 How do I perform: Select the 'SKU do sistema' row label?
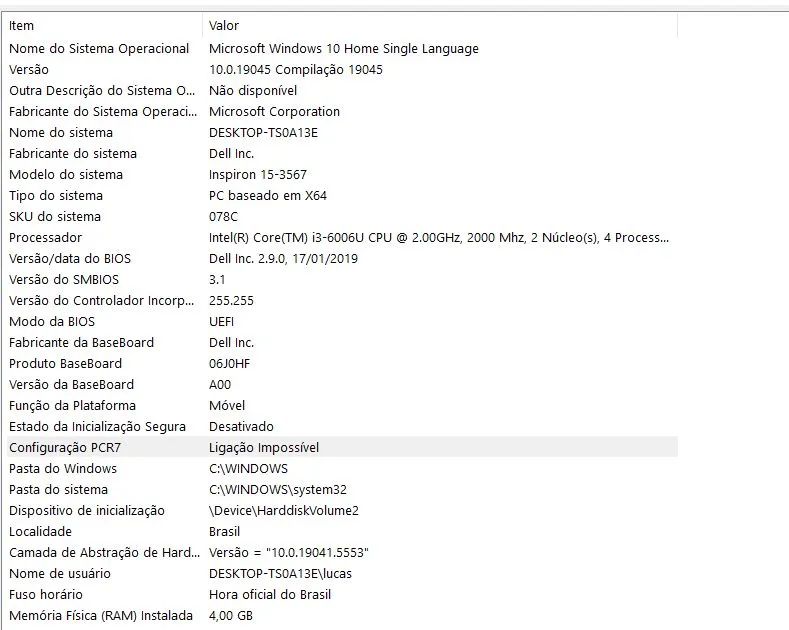click(x=55, y=217)
